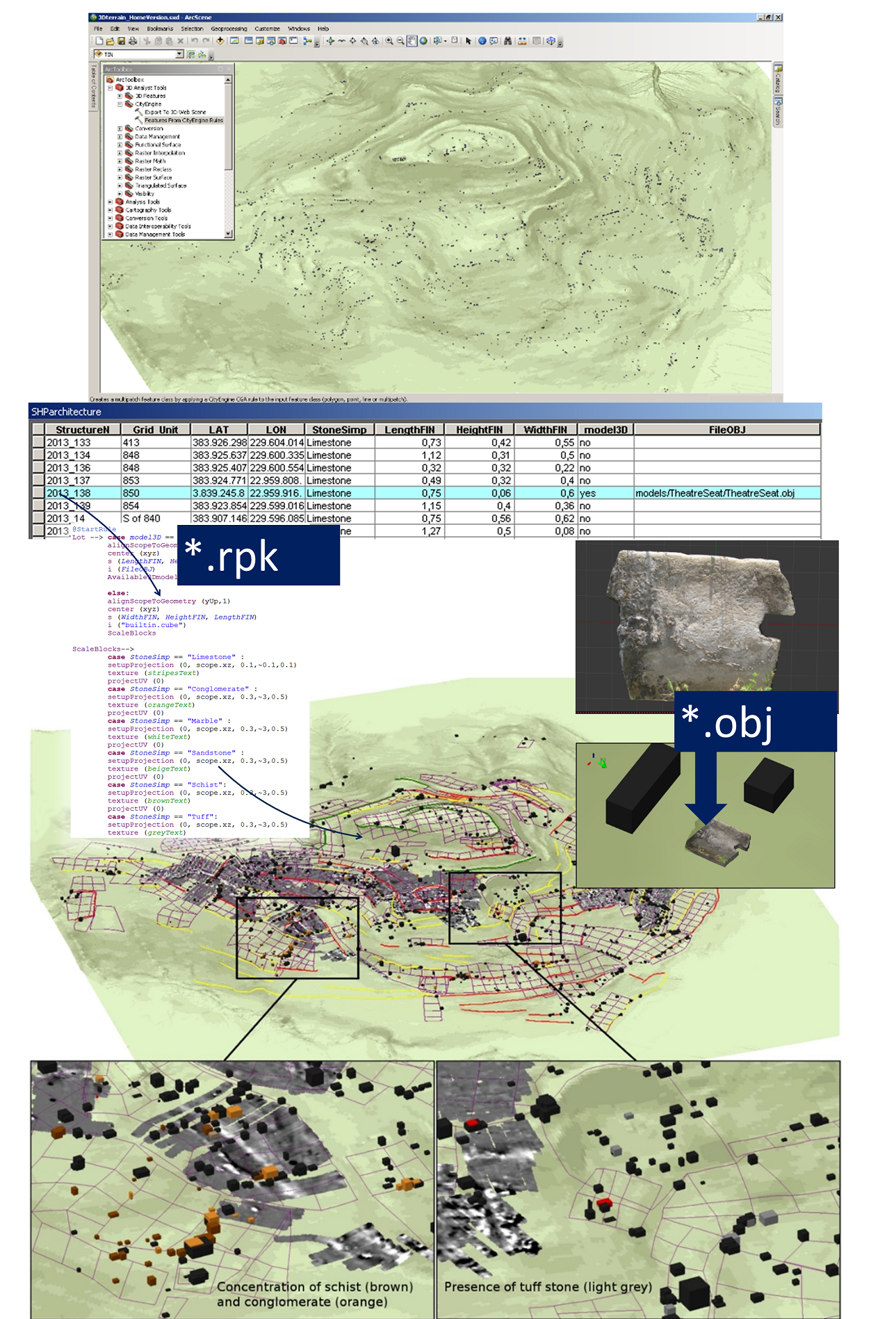Open the TIN layer dropdown
Image resolution: width=896 pixels, height=1319 pixels.
[x=179, y=54]
